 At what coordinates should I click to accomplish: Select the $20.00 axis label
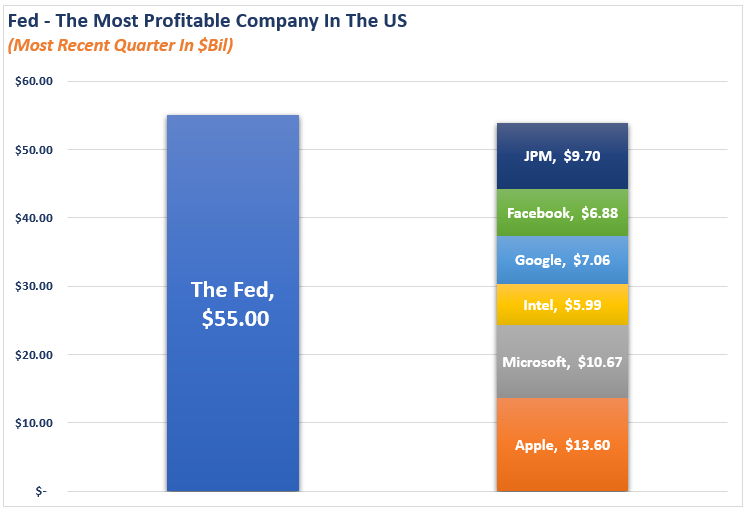tap(34, 355)
